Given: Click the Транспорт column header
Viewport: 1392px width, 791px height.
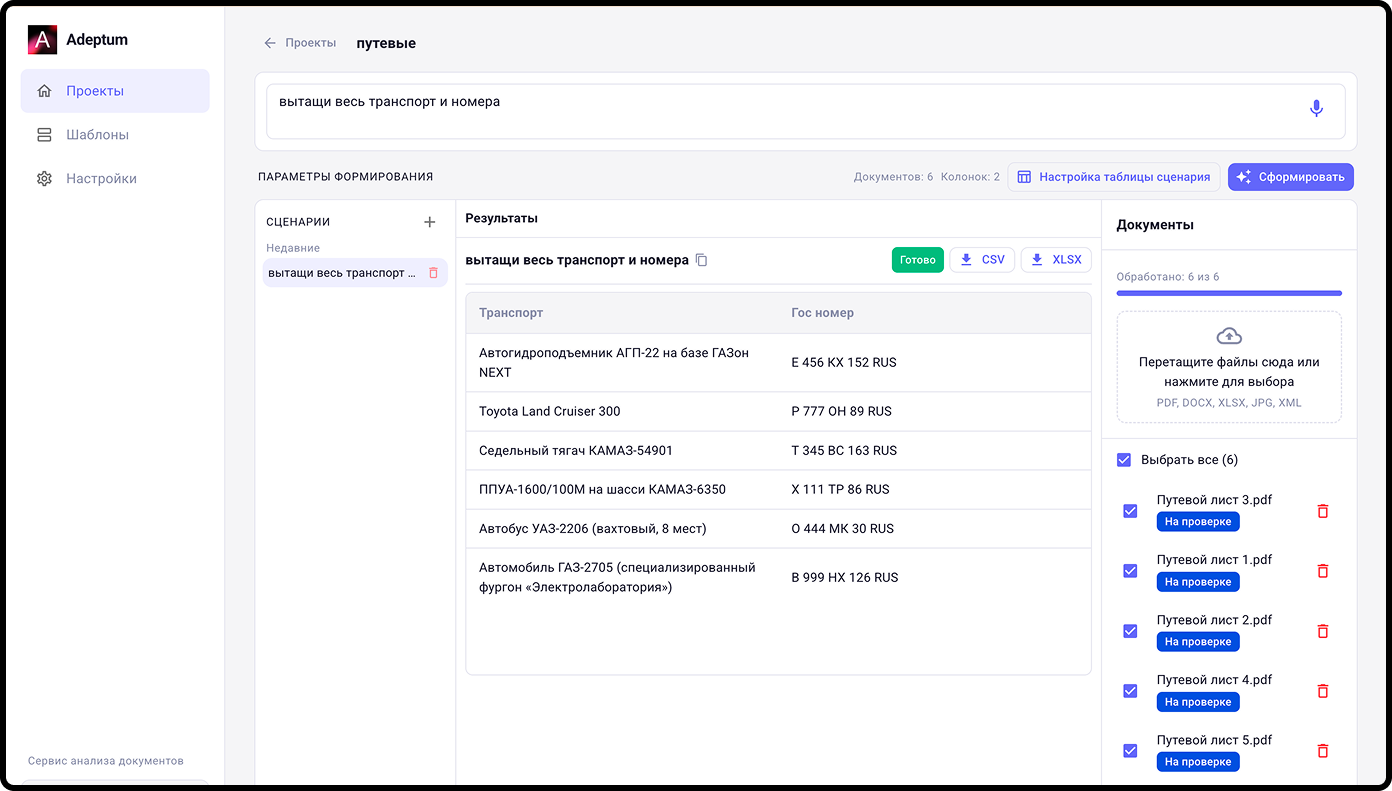Looking at the screenshot, I should coord(511,313).
